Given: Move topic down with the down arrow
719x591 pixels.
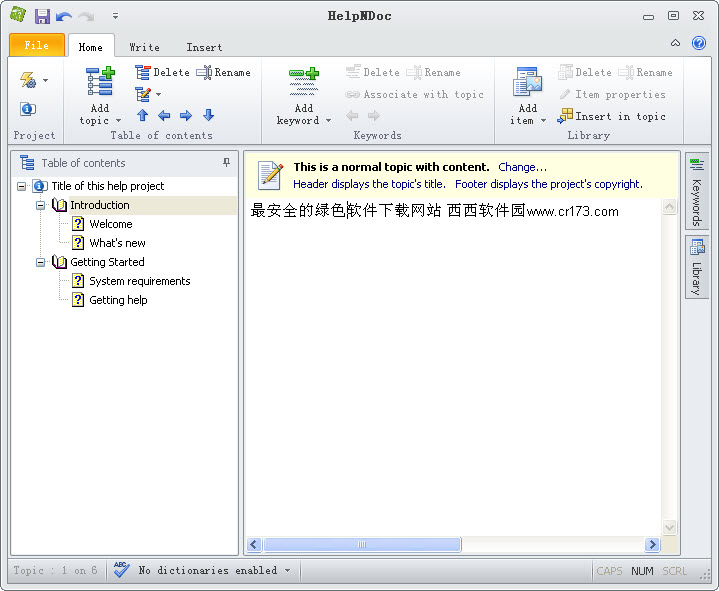Looking at the screenshot, I should [x=208, y=115].
